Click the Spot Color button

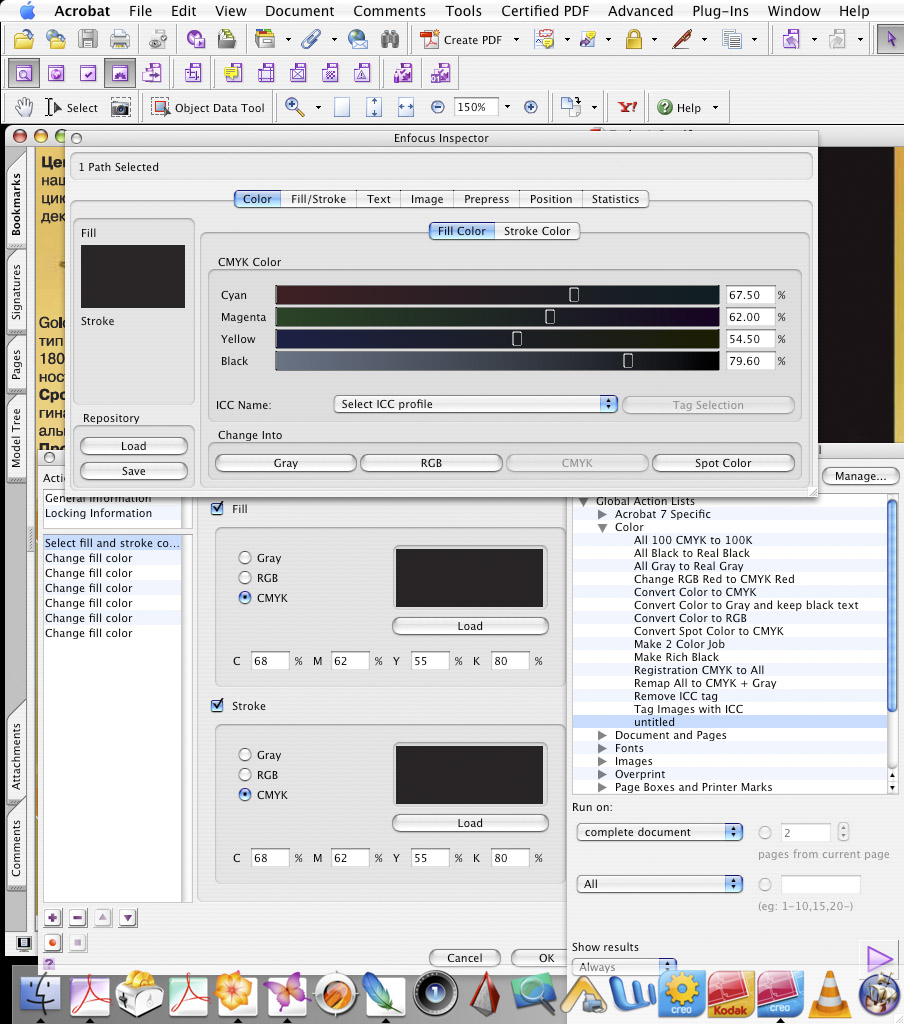point(723,463)
